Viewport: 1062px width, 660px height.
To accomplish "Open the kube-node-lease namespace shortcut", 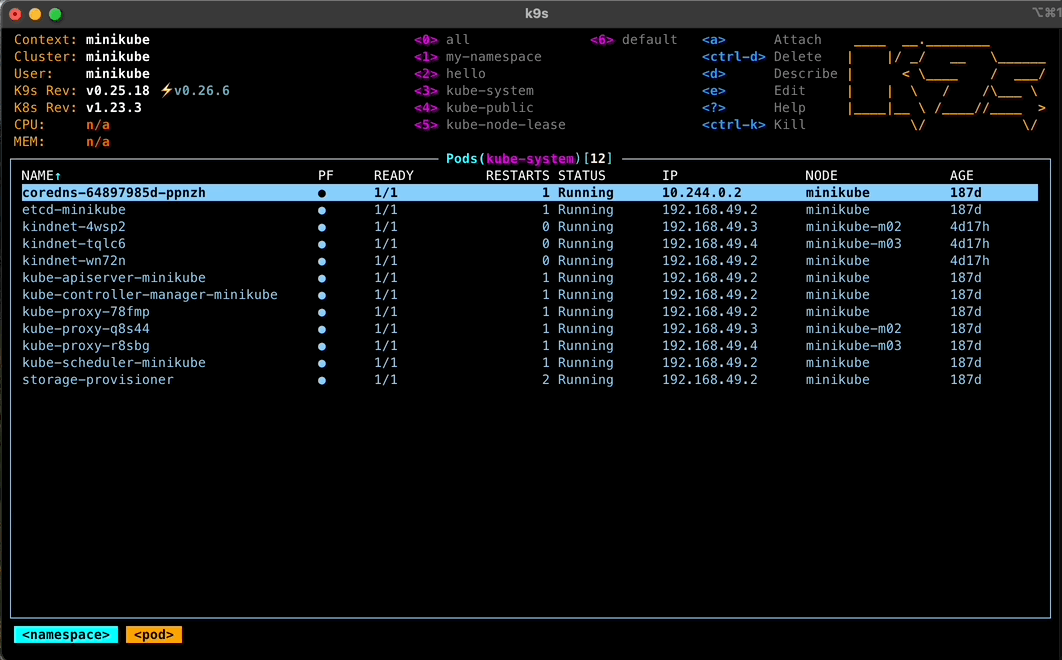I will tap(490, 124).
